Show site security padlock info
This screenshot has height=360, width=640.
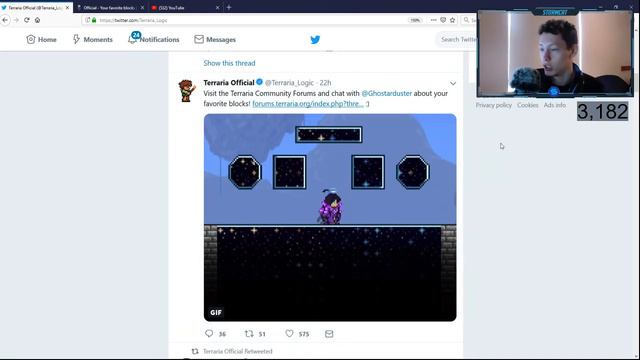pyautogui.click(x=94, y=20)
